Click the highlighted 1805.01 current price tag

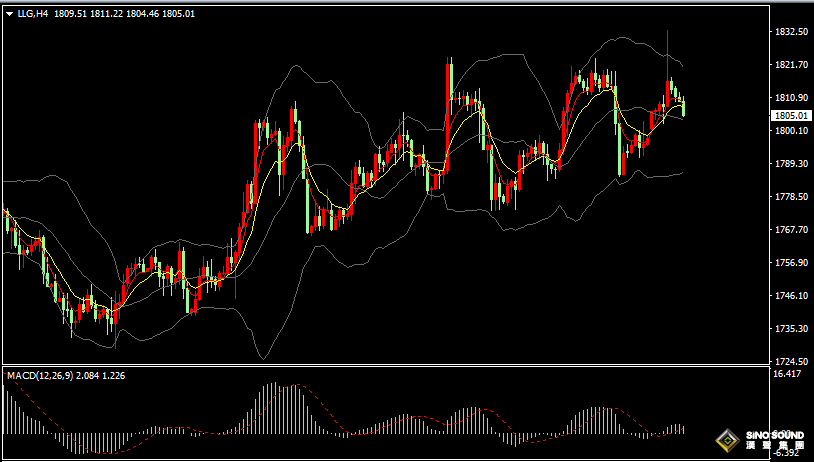coord(791,115)
